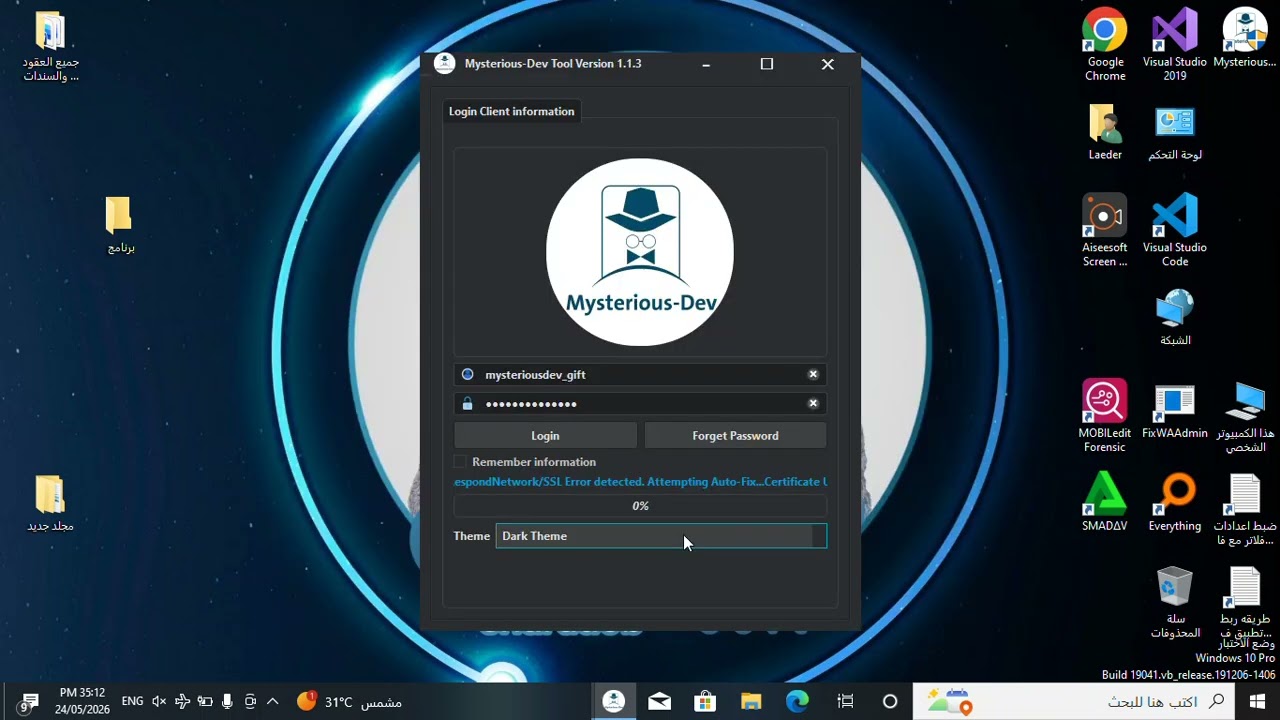Expand the hidden system tray icons chevron
Viewport: 1280px width, 720px height.
[x=272, y=702]
